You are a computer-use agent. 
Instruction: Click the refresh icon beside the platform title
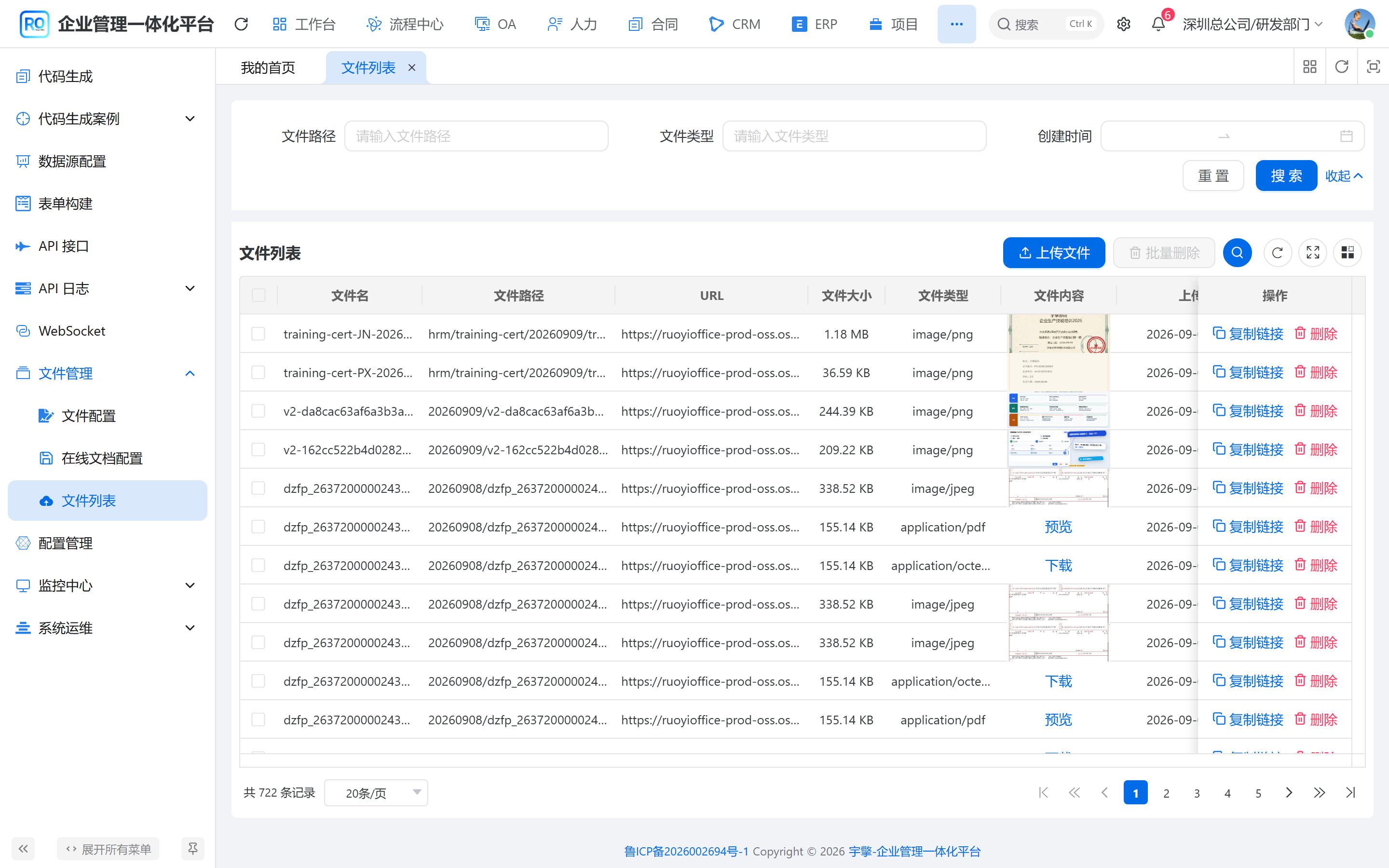[241, 24]
